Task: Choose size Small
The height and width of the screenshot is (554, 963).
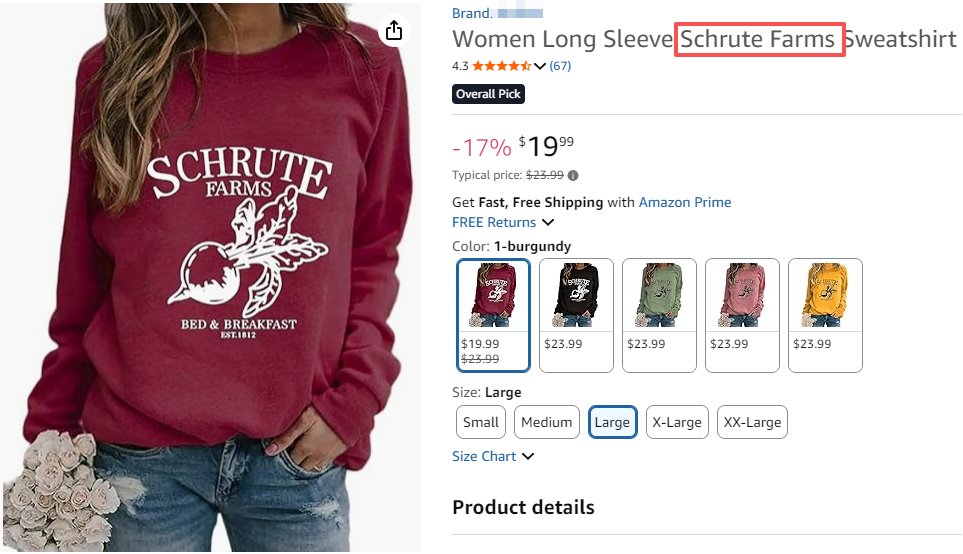Action: 480,422
